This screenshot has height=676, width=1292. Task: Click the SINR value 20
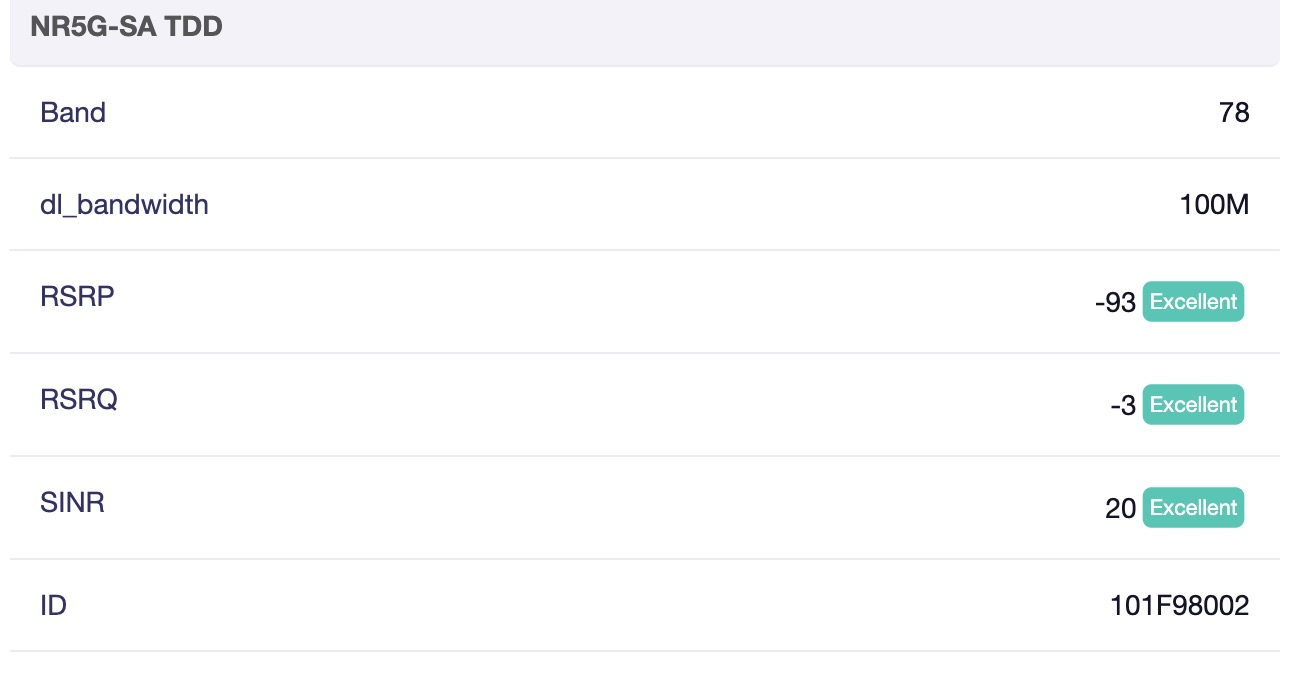pos(1120,509)
